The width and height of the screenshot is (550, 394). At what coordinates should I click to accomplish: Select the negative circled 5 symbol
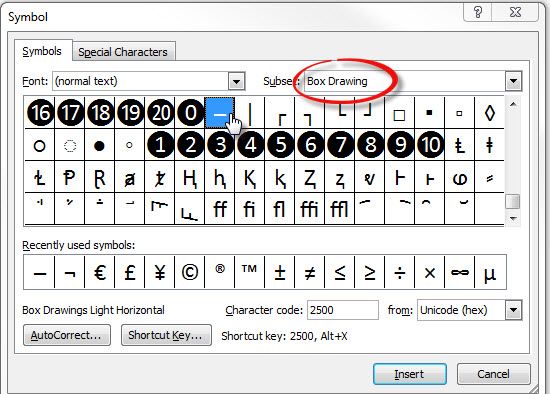pos(280,145)
